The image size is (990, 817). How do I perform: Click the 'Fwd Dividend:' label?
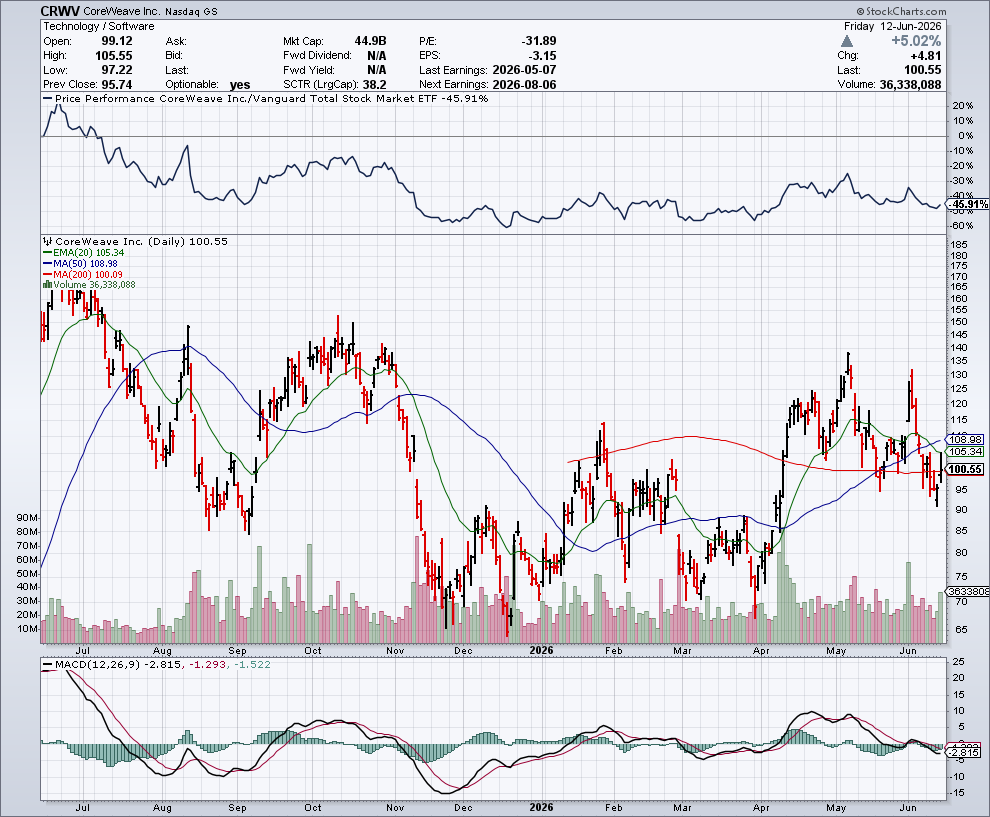[x=317, y=56]
